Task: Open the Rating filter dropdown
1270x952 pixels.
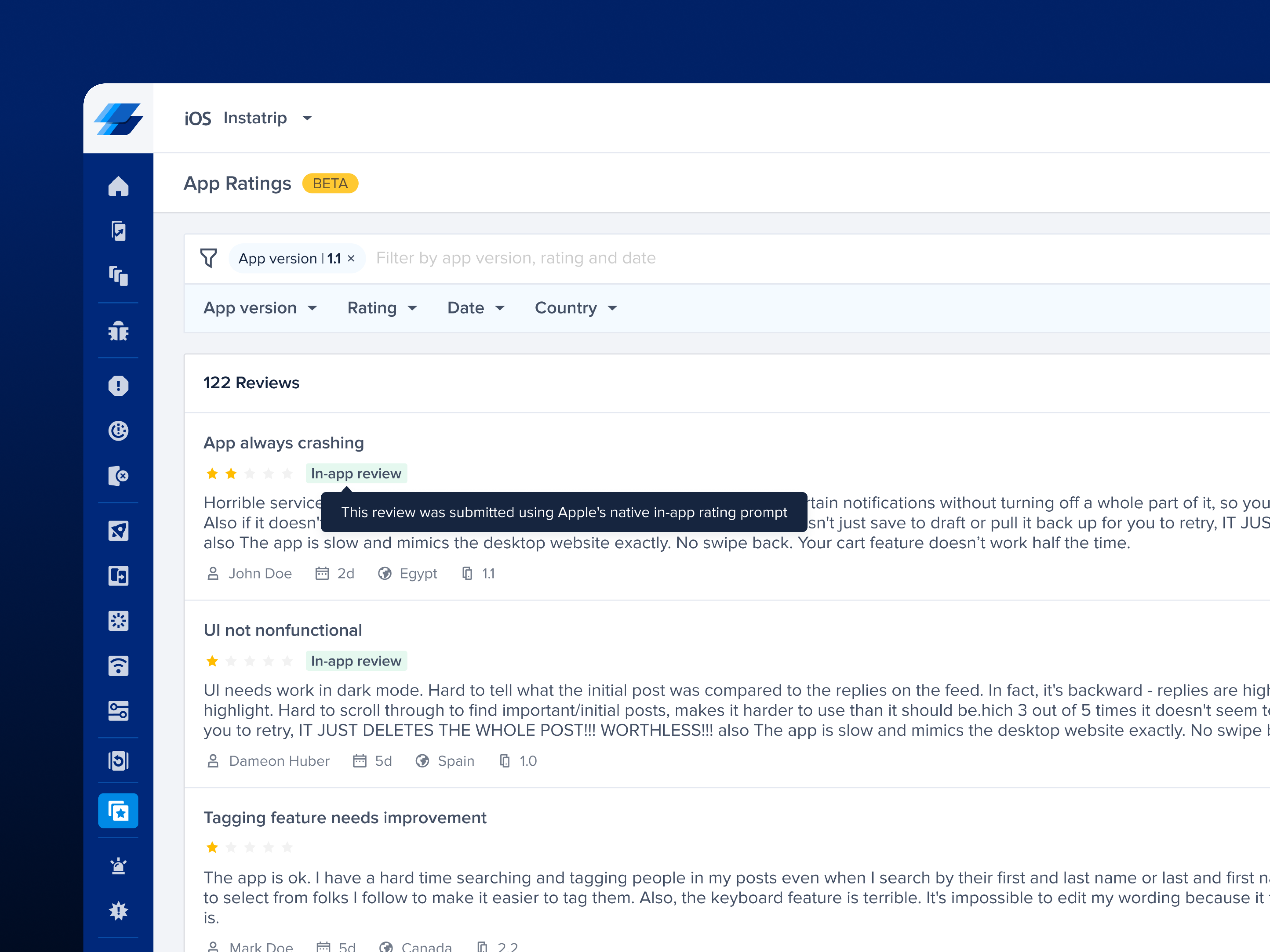Action: [x=382, y=308]
